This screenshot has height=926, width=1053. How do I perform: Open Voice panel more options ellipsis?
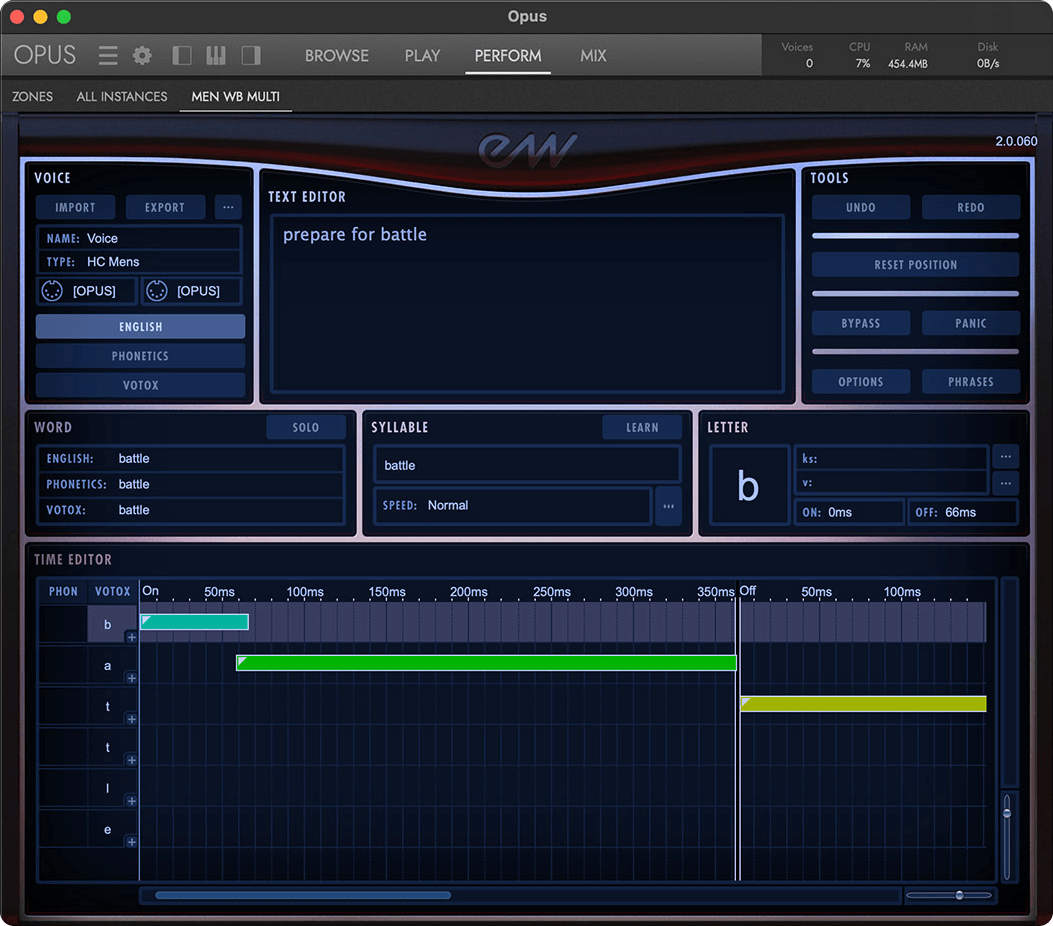(228, 207)
